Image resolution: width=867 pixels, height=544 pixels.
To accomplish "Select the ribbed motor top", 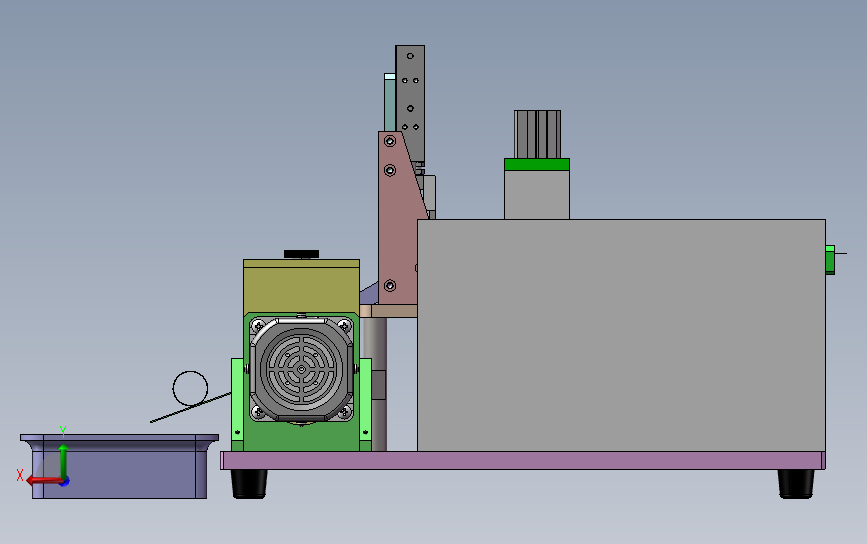I will click(537, 134).
